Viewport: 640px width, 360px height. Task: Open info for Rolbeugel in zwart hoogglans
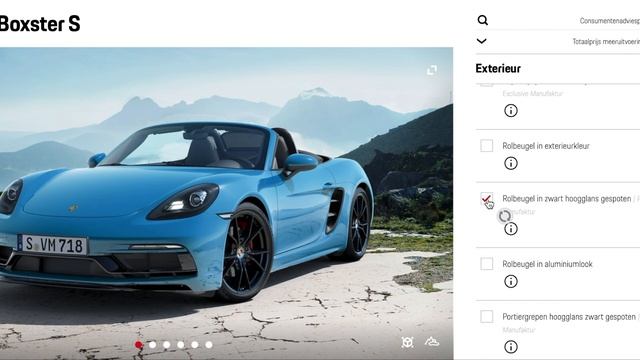[x=511, y=229]
